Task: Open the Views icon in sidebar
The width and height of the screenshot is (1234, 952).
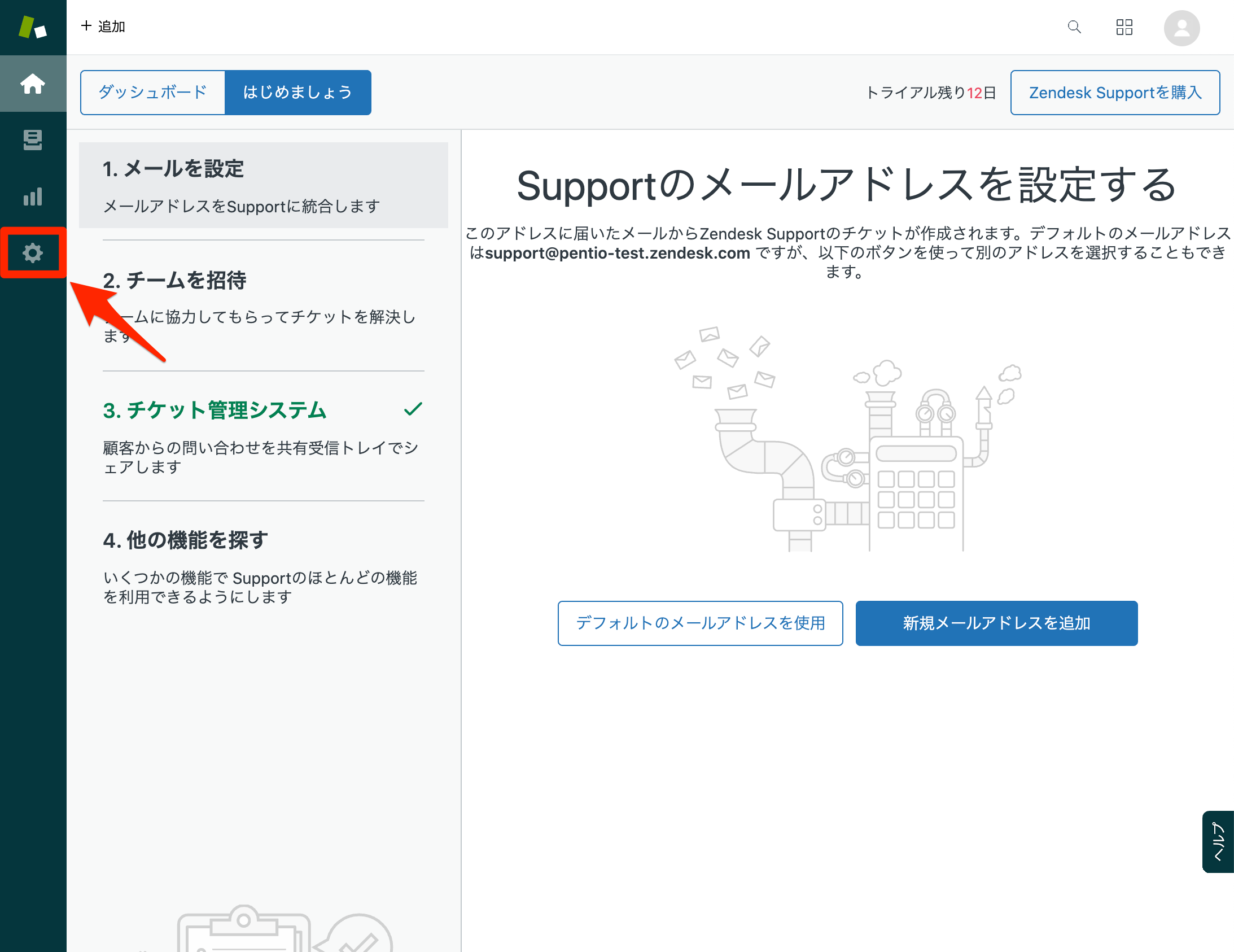Action: [33, 139]
